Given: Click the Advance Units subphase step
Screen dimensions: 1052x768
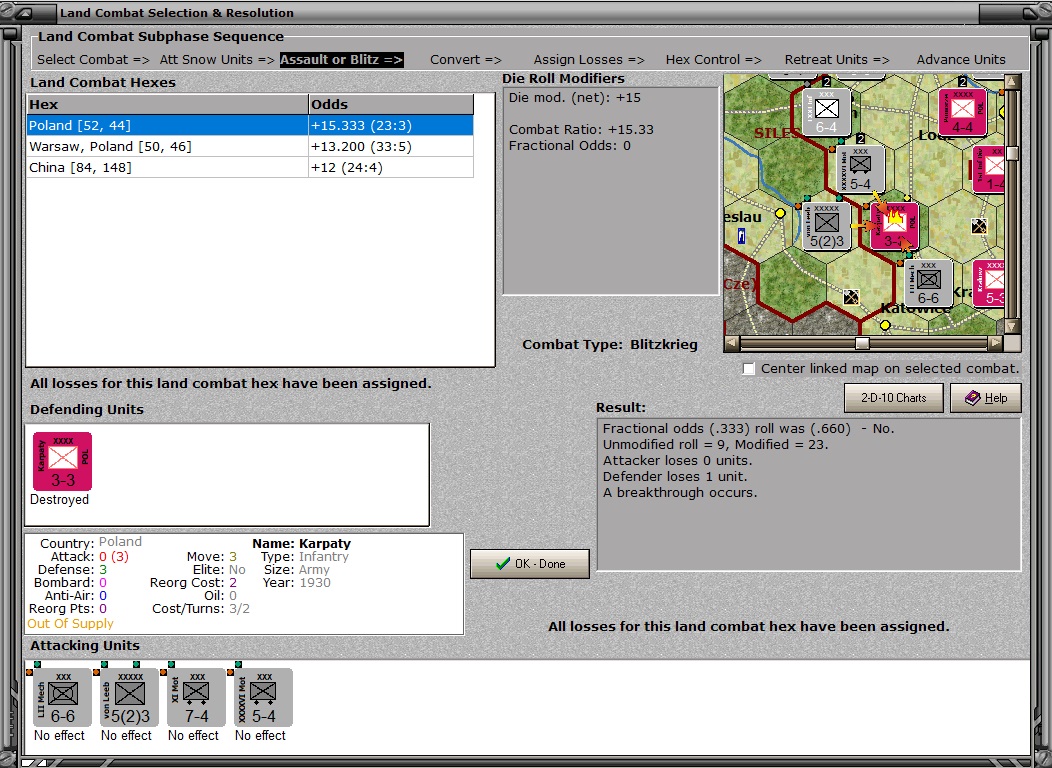Looking at the screenshot, I should [961, 60].
